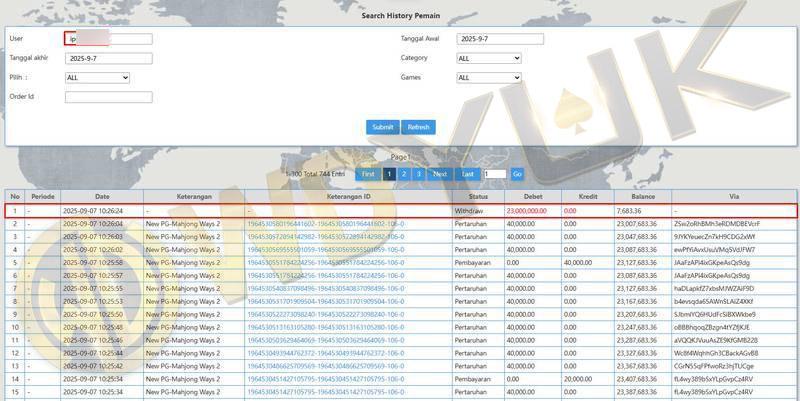
Task: Click New PG-Mahjong Ways 2 in row 10
Action: [x=183, y=328]
